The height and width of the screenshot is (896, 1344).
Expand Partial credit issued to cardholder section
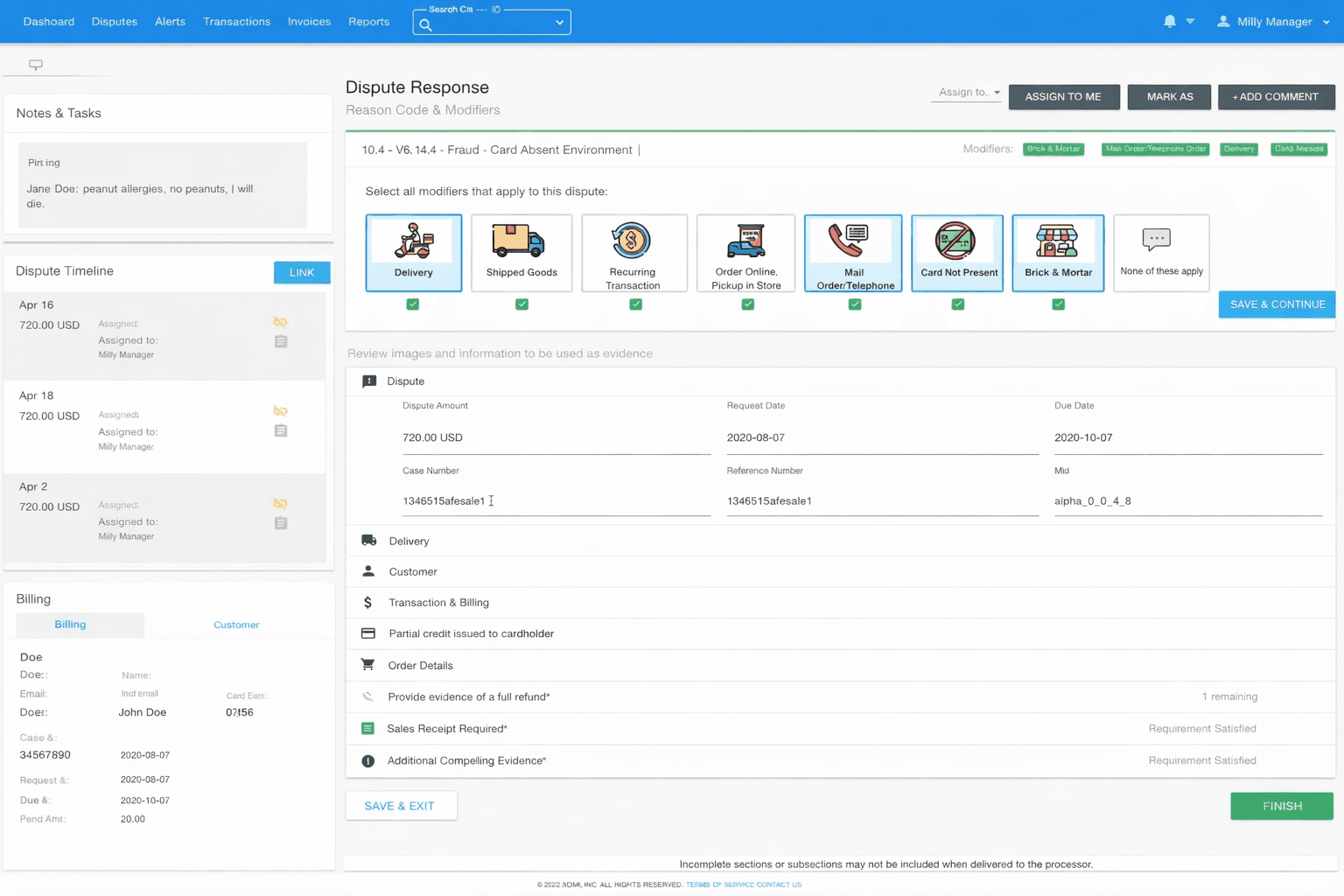pyautogui.click(x=840, y=633)
